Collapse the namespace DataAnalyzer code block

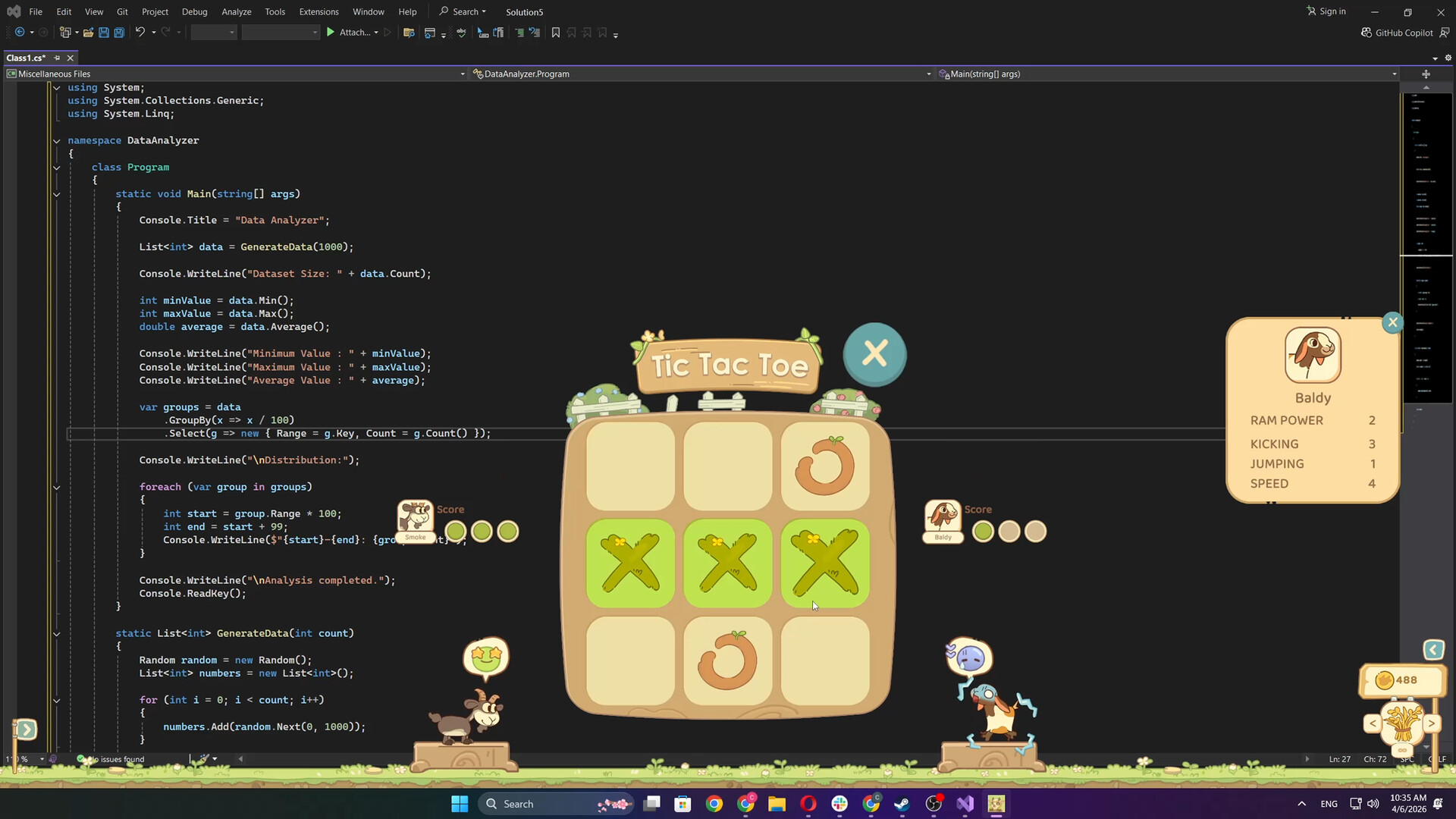pyautogui.click(x=56, y=140)
